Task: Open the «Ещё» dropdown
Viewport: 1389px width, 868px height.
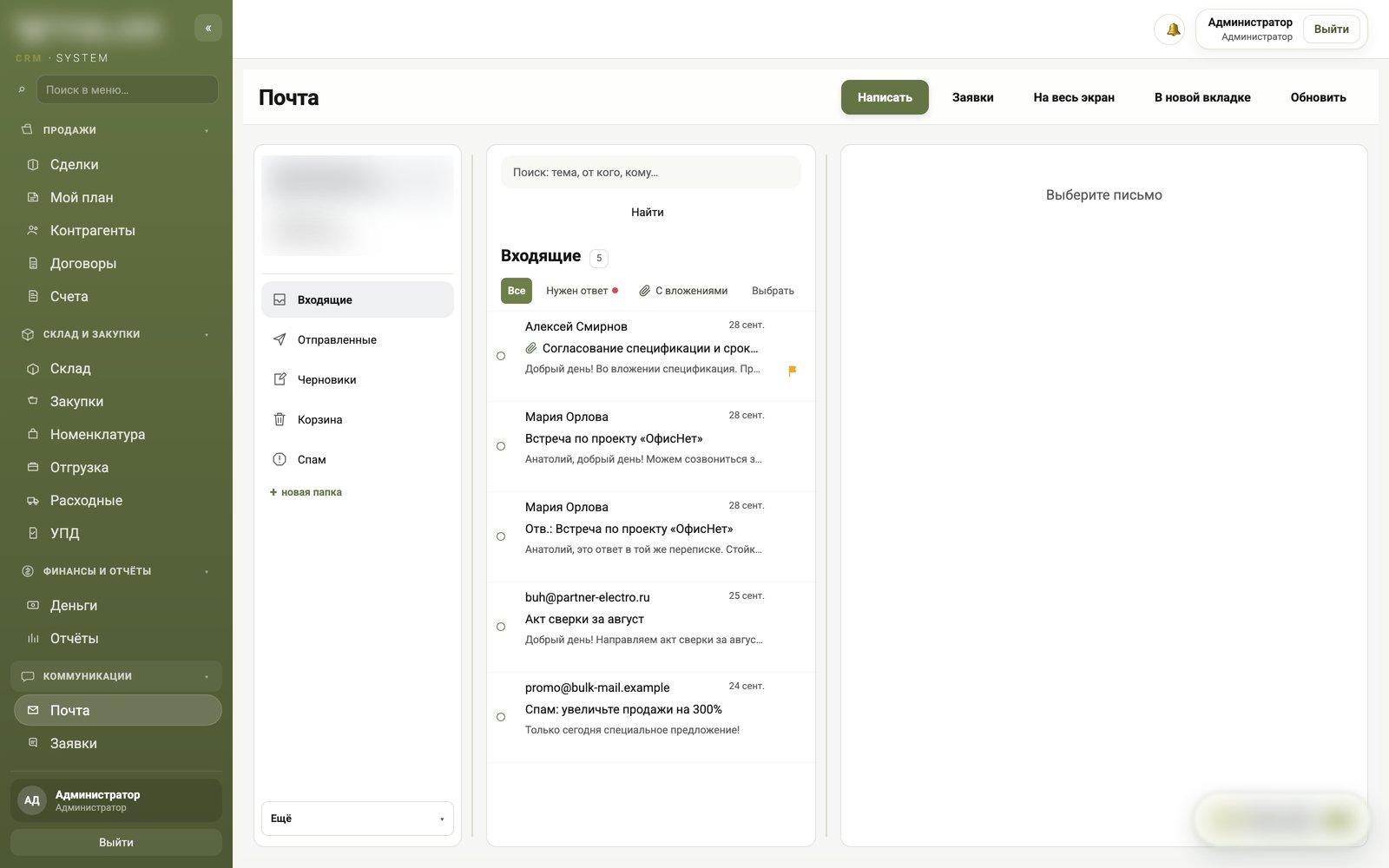Action: pyautogui.click(x=358, y=819)
